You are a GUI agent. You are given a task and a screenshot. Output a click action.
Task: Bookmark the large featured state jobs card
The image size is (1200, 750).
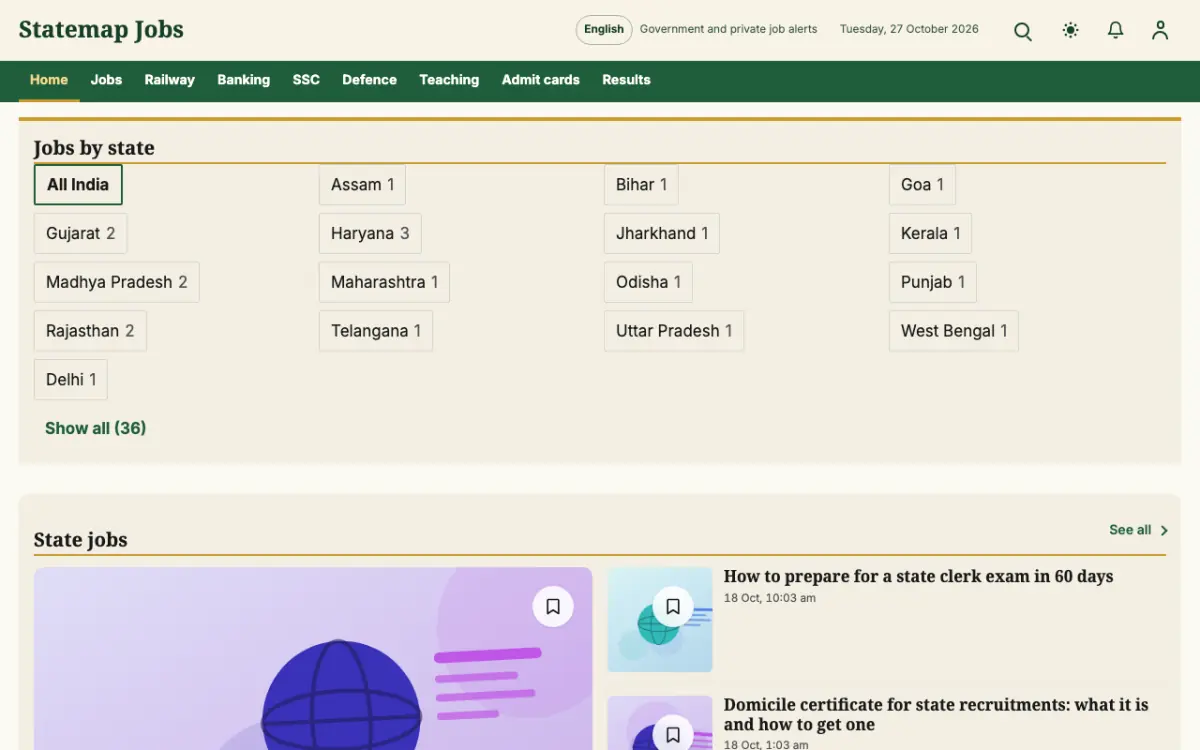click(x=553, y=606)
